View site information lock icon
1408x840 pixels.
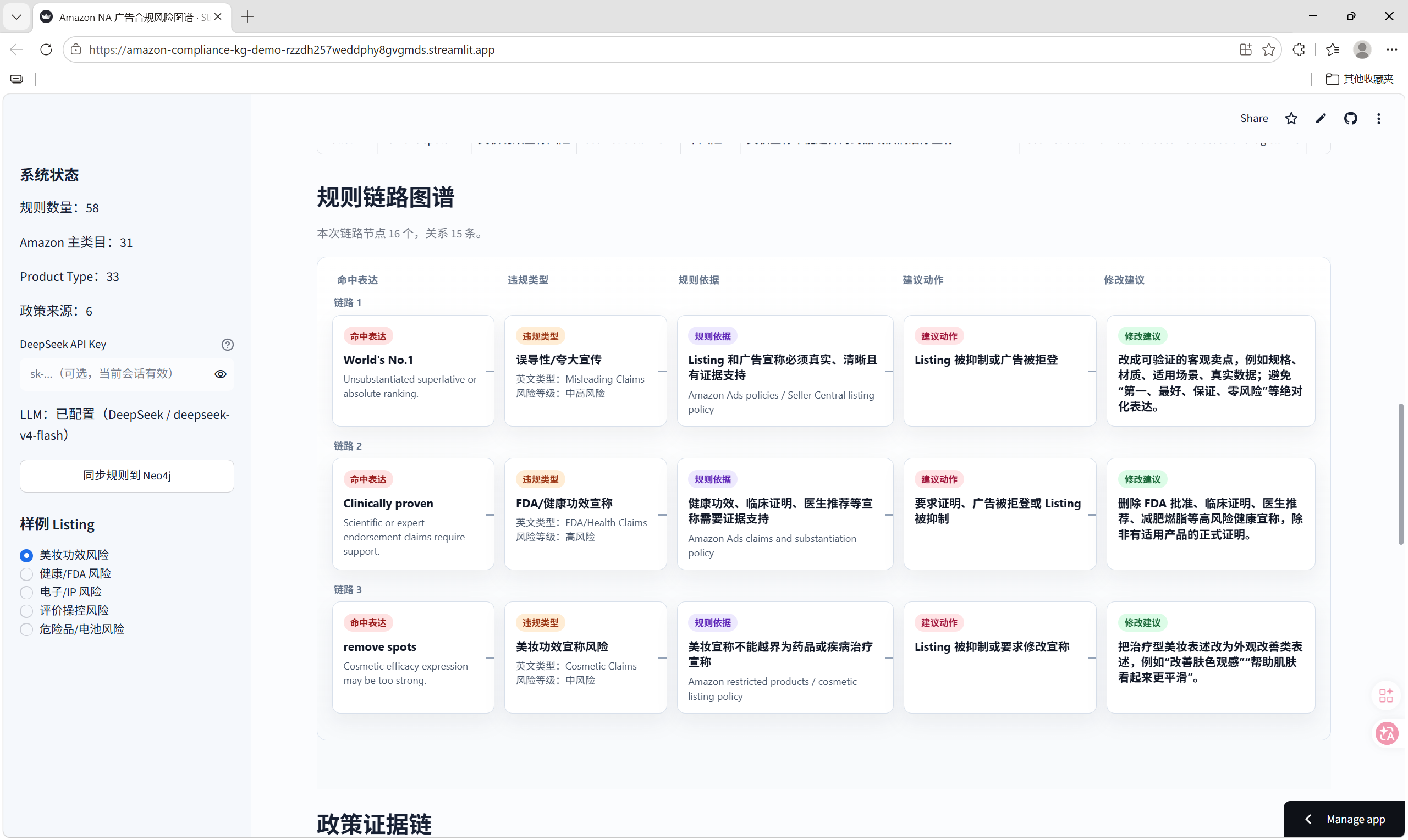click(x=76, y=50)
